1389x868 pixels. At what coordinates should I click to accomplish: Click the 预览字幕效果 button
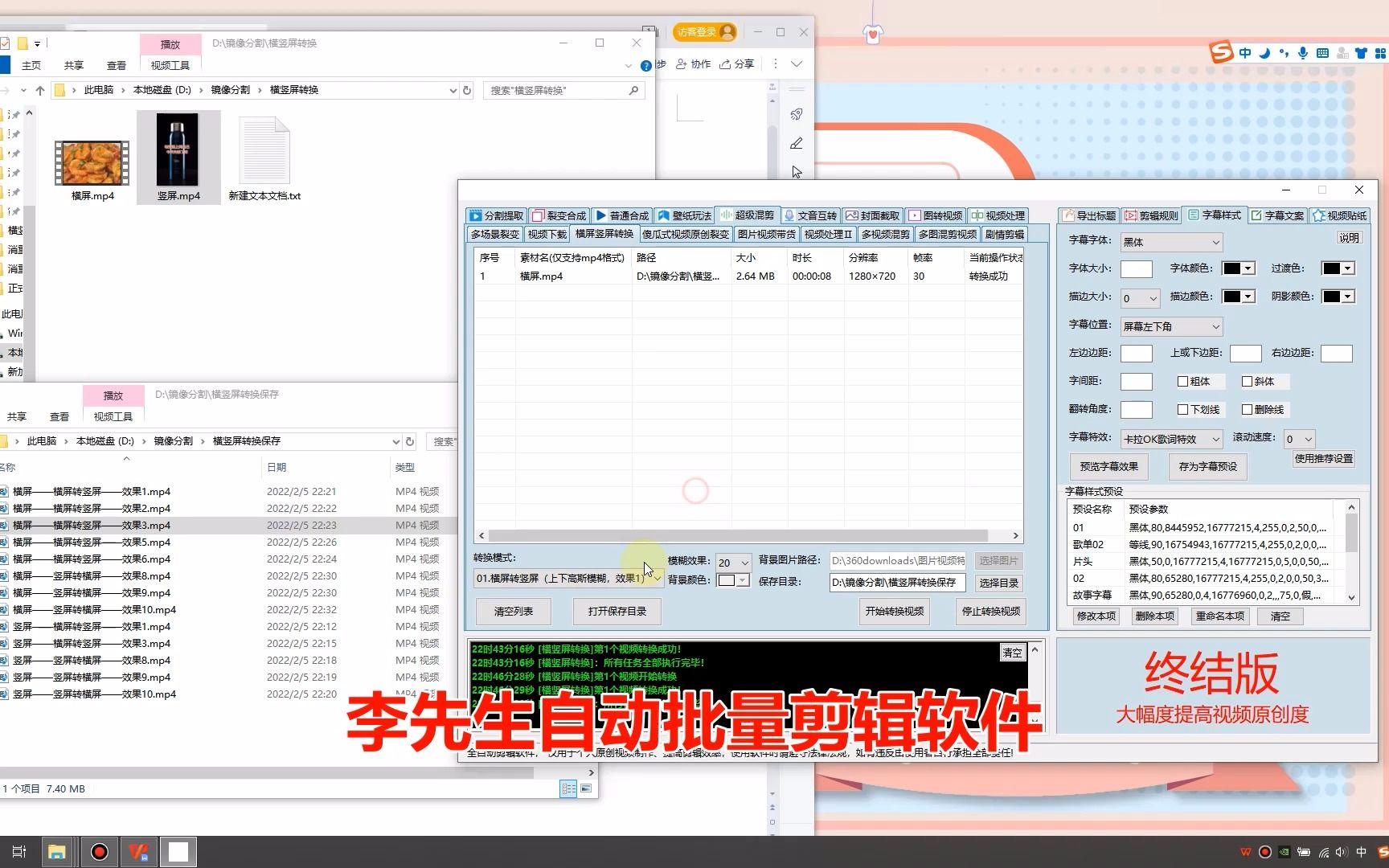(1108, 466)
